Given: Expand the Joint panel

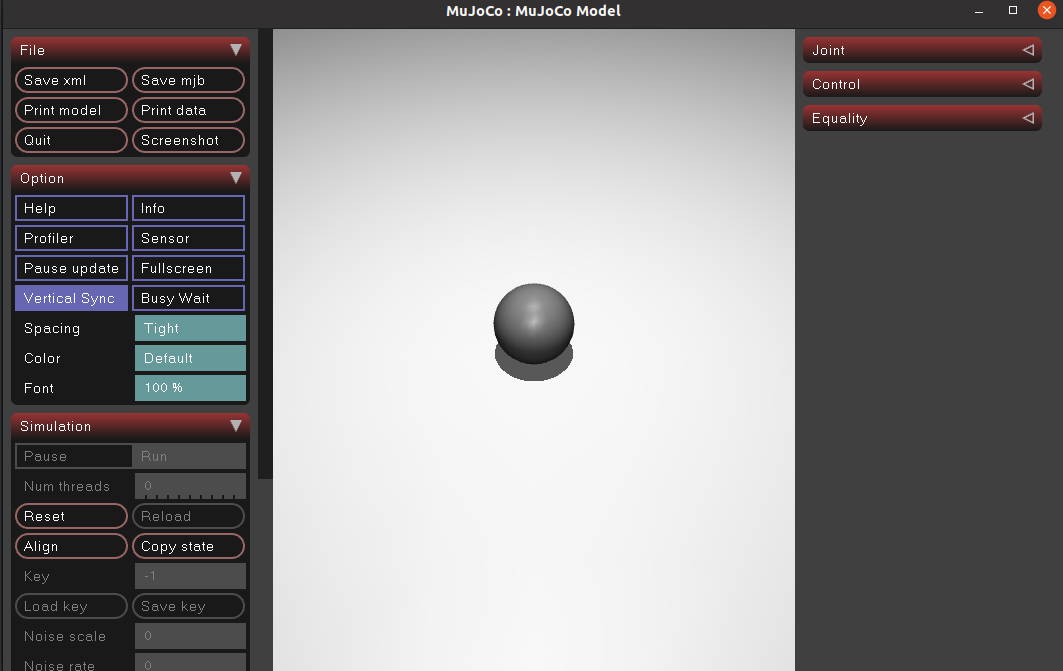Looking at the screenshot, I should click(x=922, y=50).
